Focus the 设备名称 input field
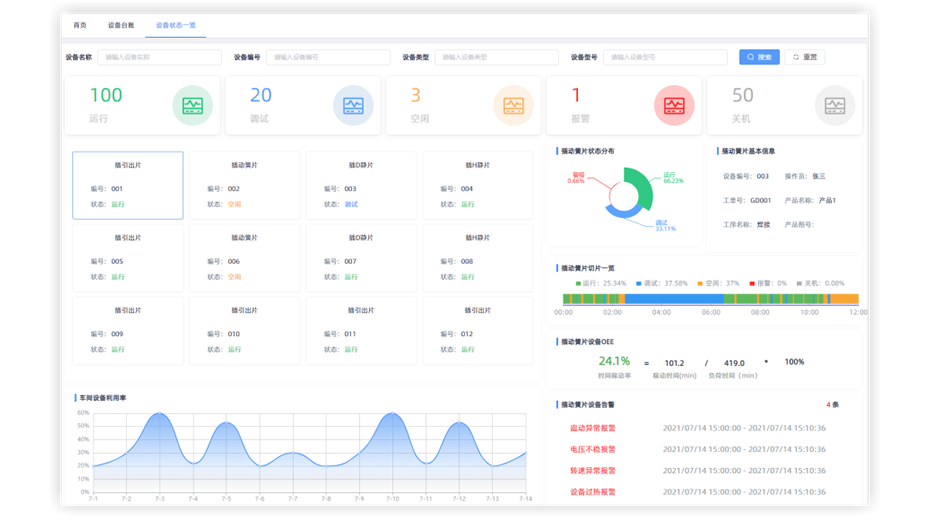 (158, 58)
